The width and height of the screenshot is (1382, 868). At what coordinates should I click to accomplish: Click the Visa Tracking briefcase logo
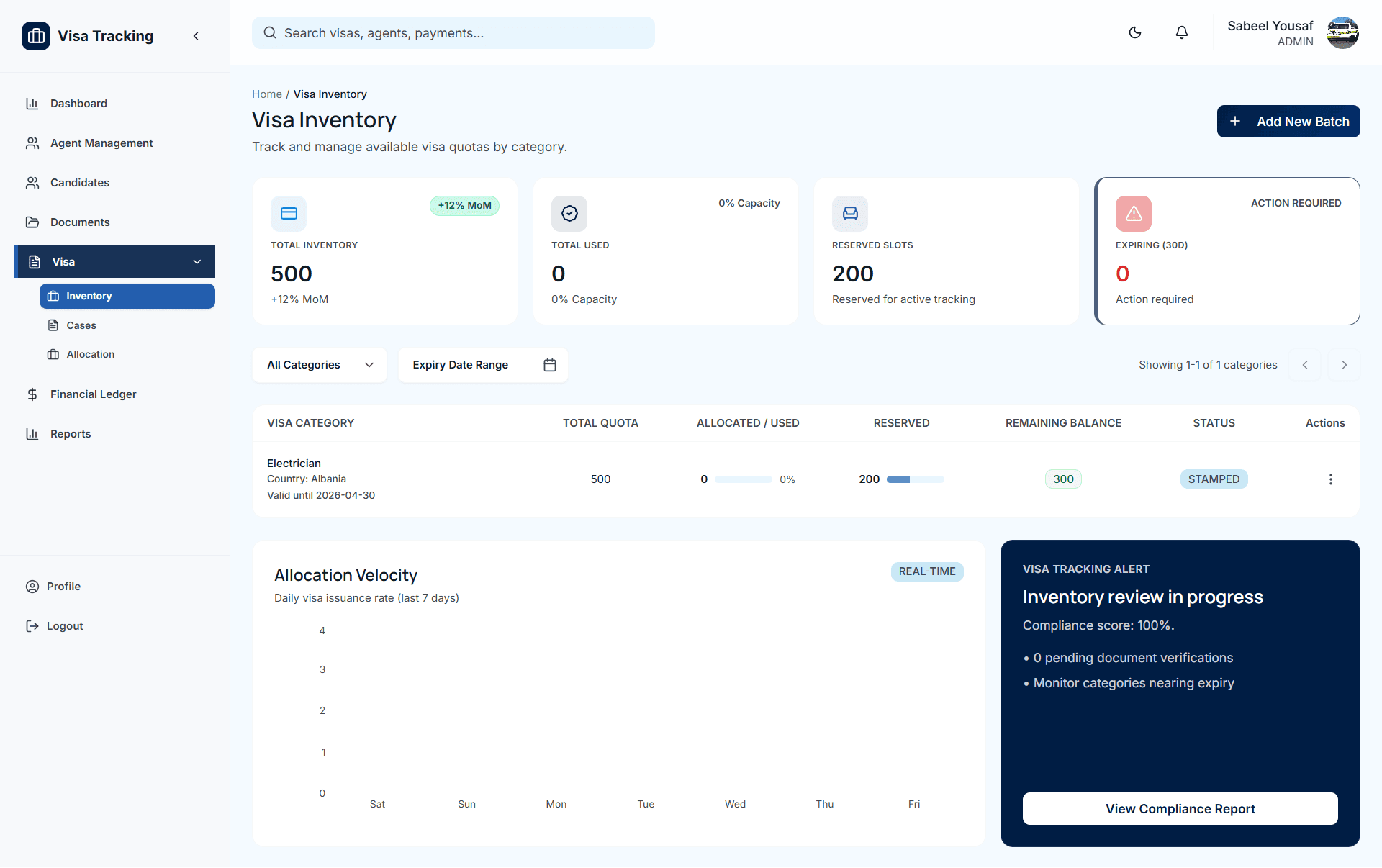tap(36, 36)
